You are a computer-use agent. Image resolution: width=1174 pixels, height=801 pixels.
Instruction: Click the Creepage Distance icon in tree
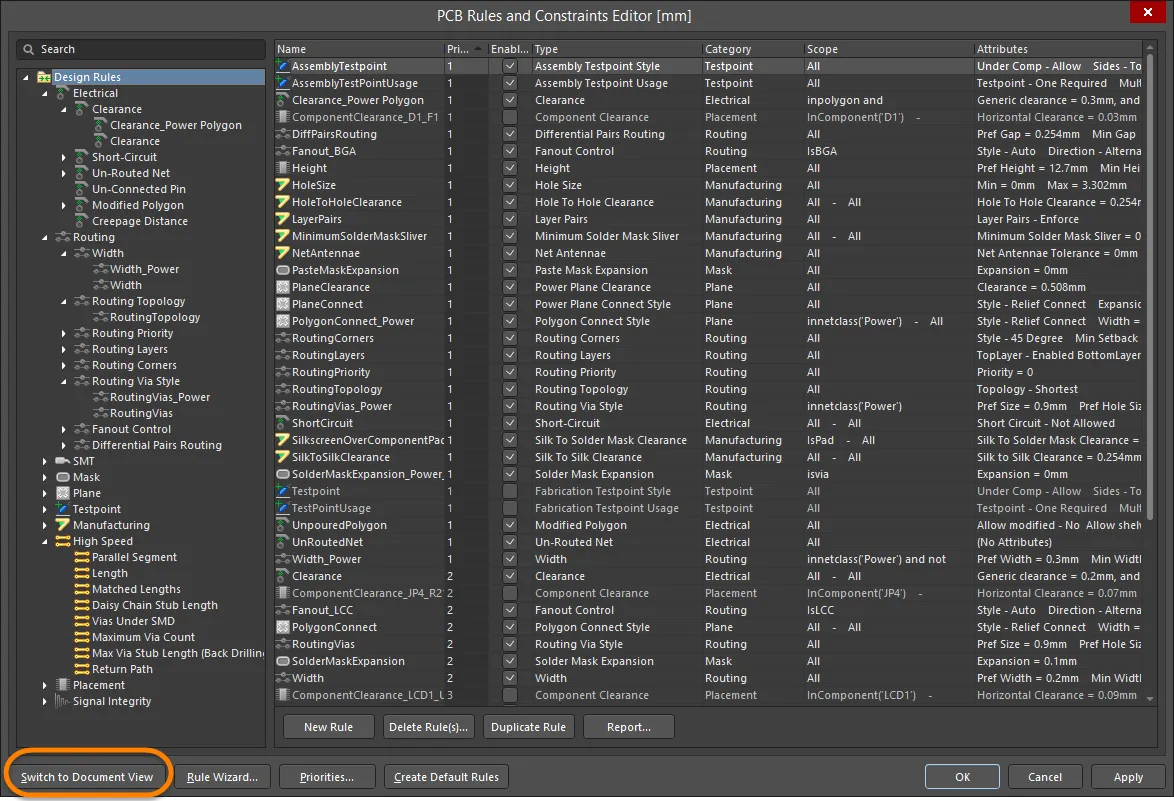pos(82,221)
